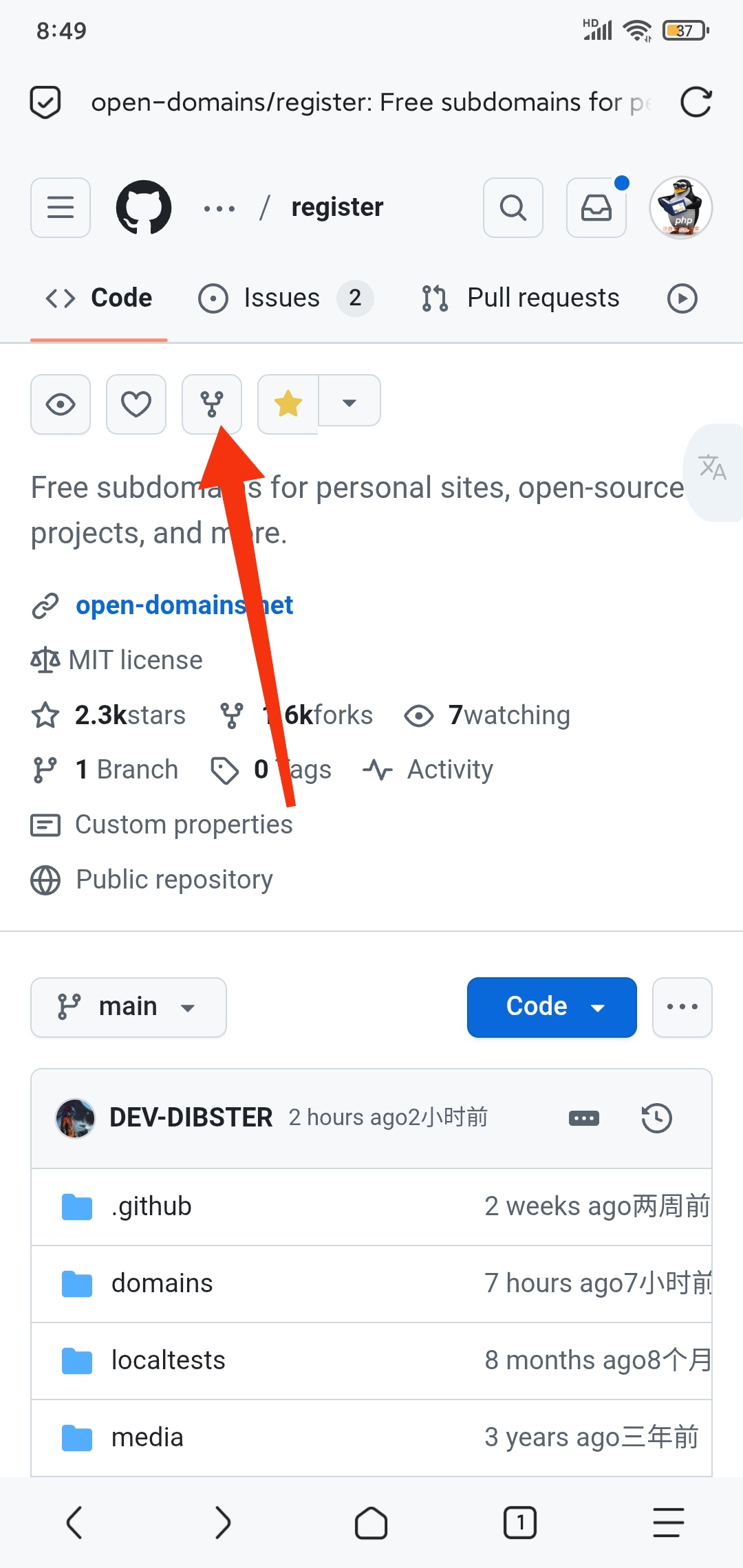Click the heart sponsor icon button
The height and width of the screenshot is (1568, 743).
tap(136, 404)
